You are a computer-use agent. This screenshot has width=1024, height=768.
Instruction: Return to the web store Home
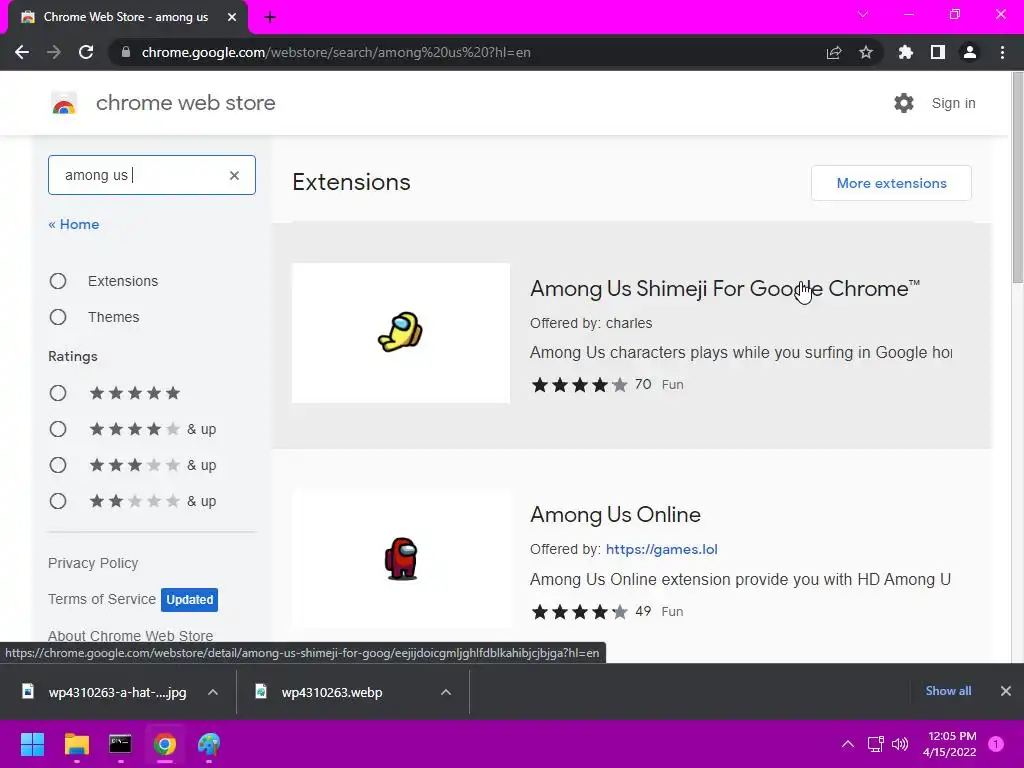click(x=74, y=225)
